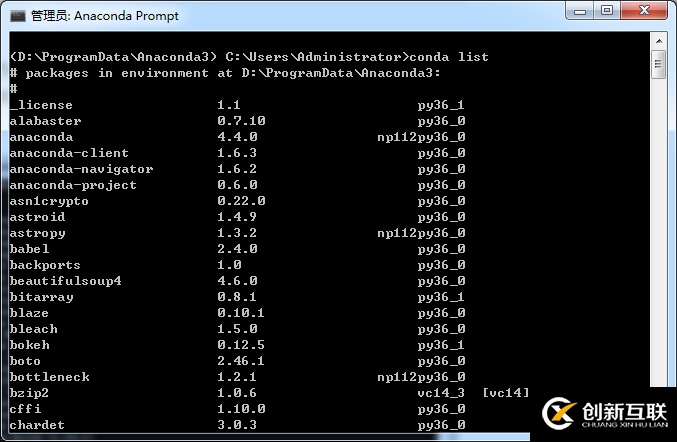Minimize the Anaconda Prompt window
This screenshot has width=677, height=442.
coord(580,11)
